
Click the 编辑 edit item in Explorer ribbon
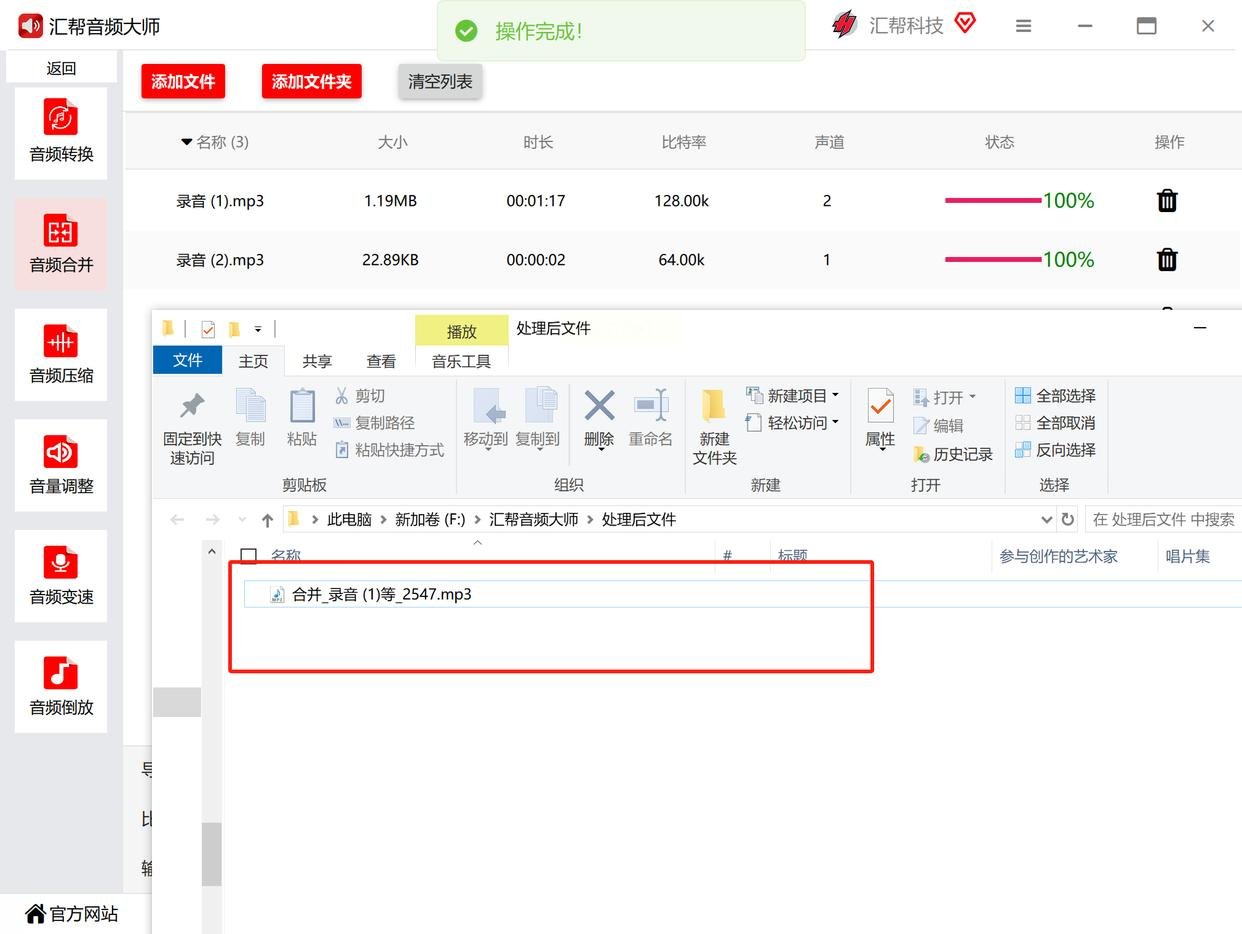click(939, 426)
